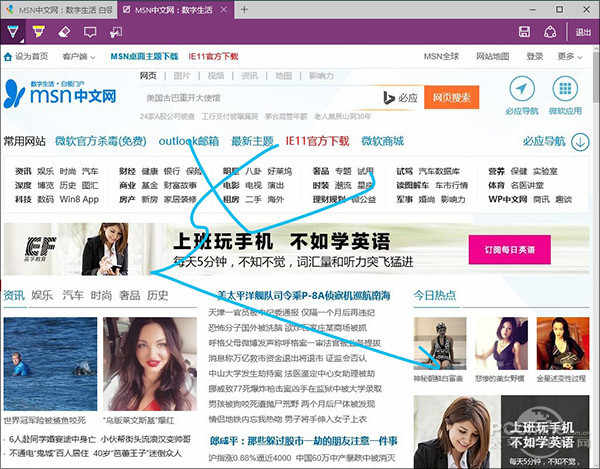Viewport: 600px width, 469px height.
Task: Save the web note
Action: click(x=524, y=31)
